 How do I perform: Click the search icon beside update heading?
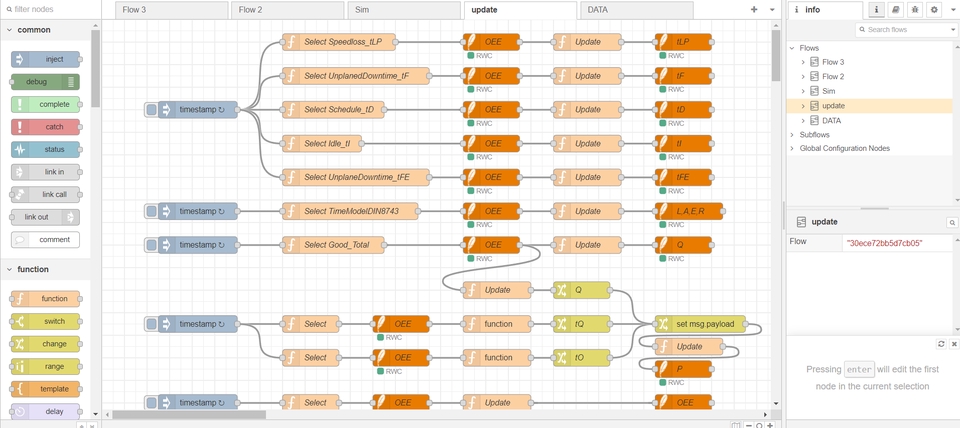(951, 222)
